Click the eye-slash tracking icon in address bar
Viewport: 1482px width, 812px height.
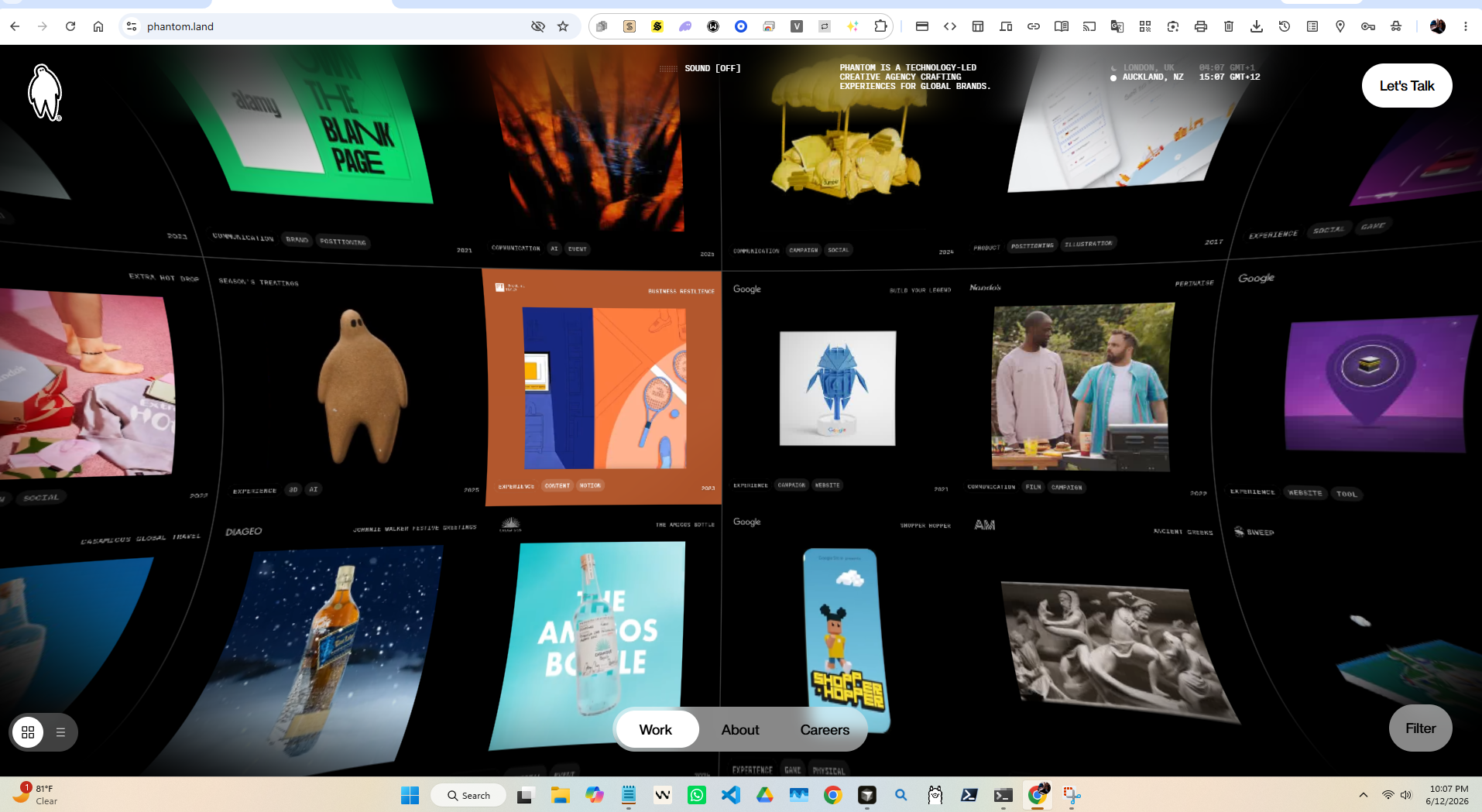538,26
